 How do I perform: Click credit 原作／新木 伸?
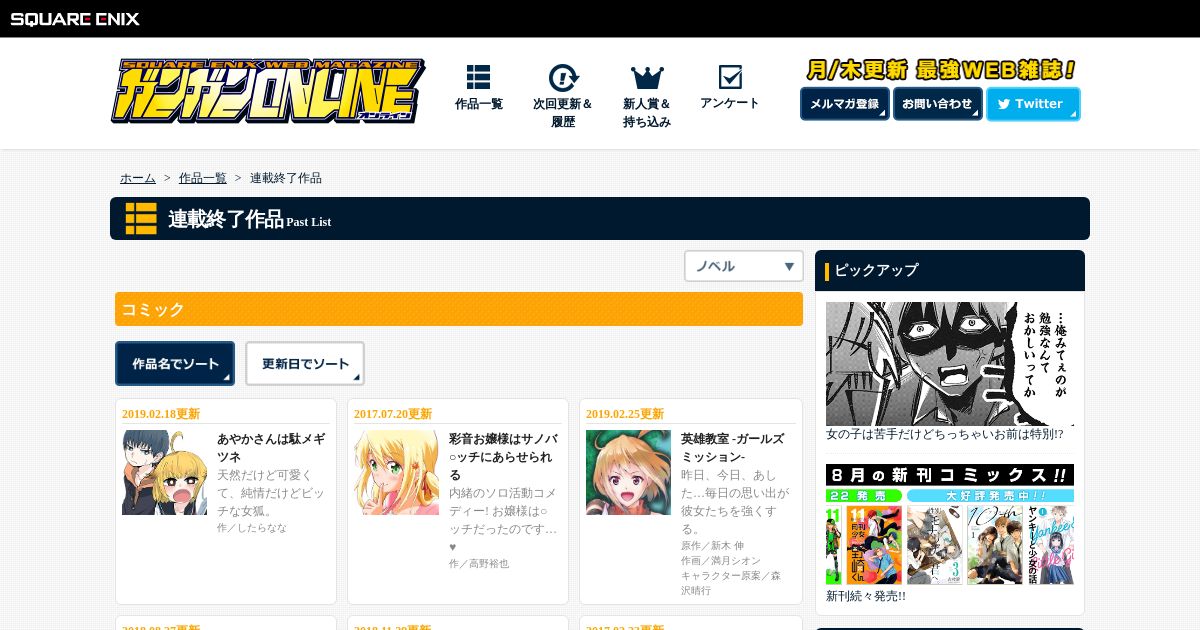pyautogui.click(x=713, y=545)
